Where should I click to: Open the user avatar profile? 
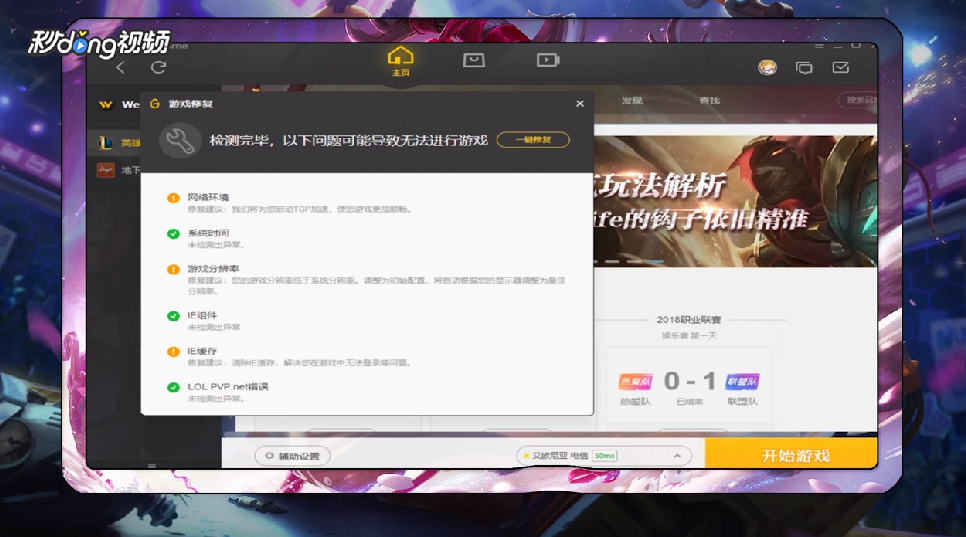[767, 67]
